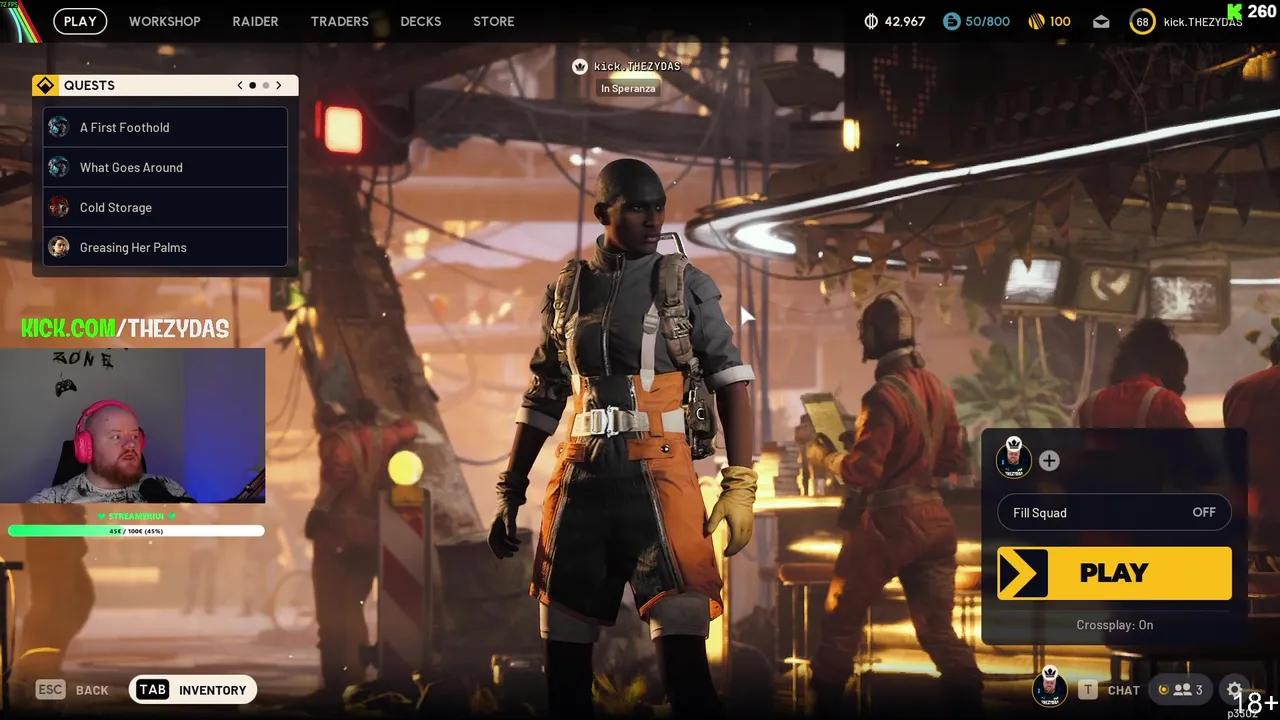The image size is (1280, 720).
Task: Open the DECKS tab
Action: click(x=420, y=21)
